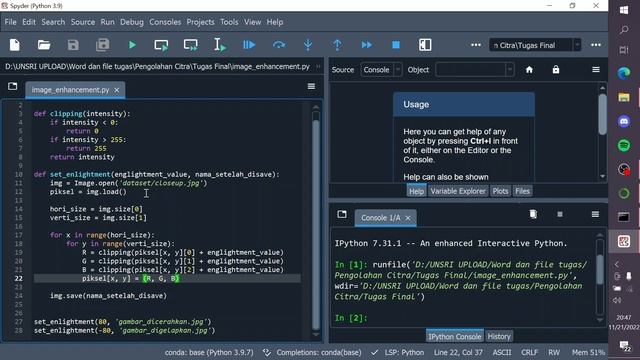Open toolbar overflow ellipsis after working directory
The image size is (640, 360).
coord(596,45)
